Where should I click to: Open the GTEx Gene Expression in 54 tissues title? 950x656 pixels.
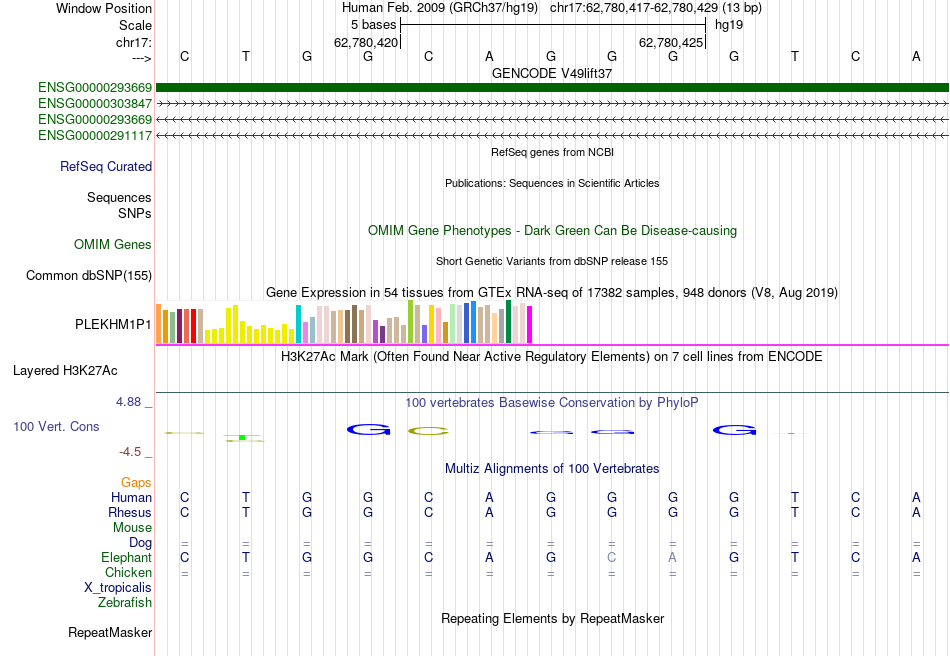[552, 293]
